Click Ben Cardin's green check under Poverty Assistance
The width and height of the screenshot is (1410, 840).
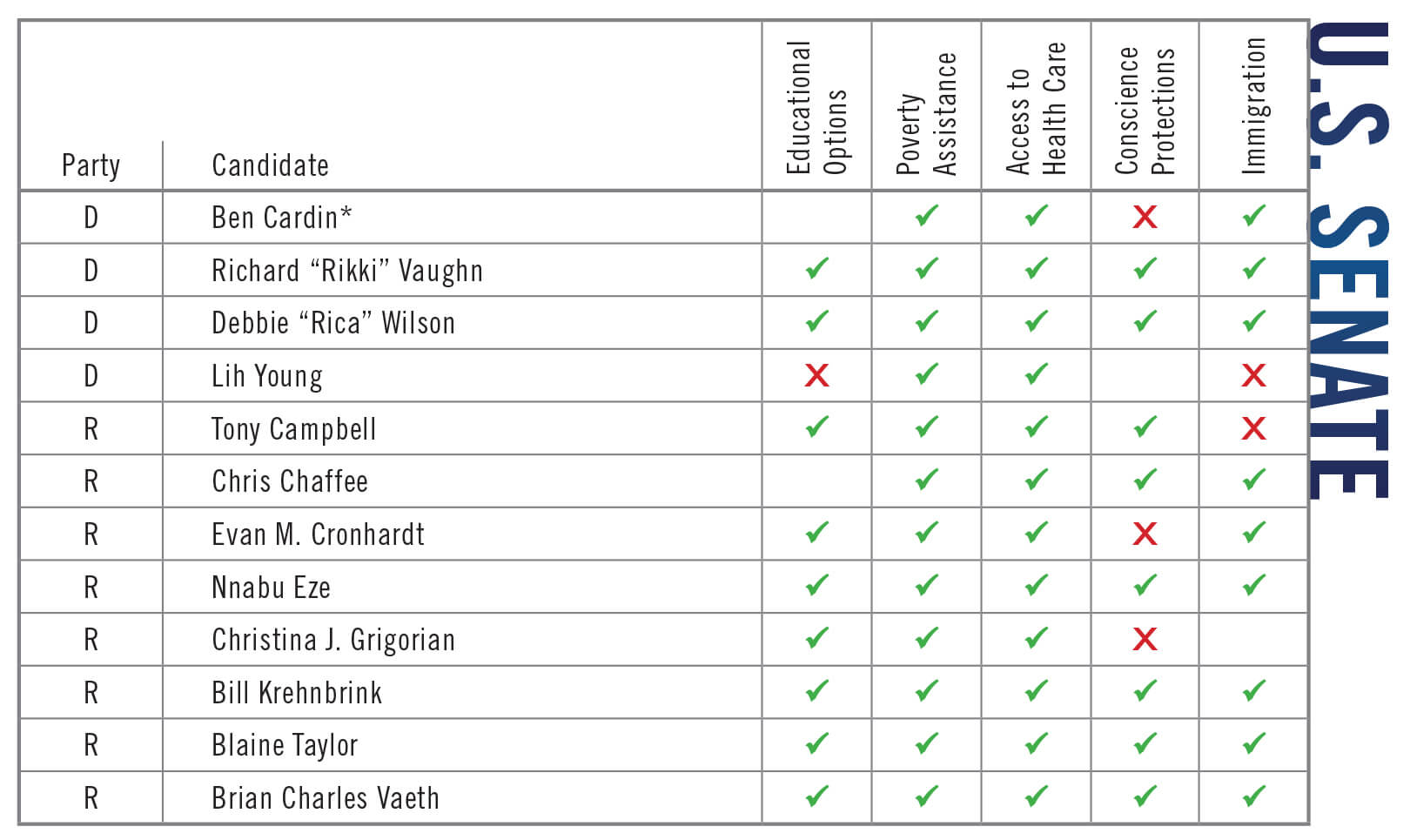pyautogui.click(x=926, y=216)
